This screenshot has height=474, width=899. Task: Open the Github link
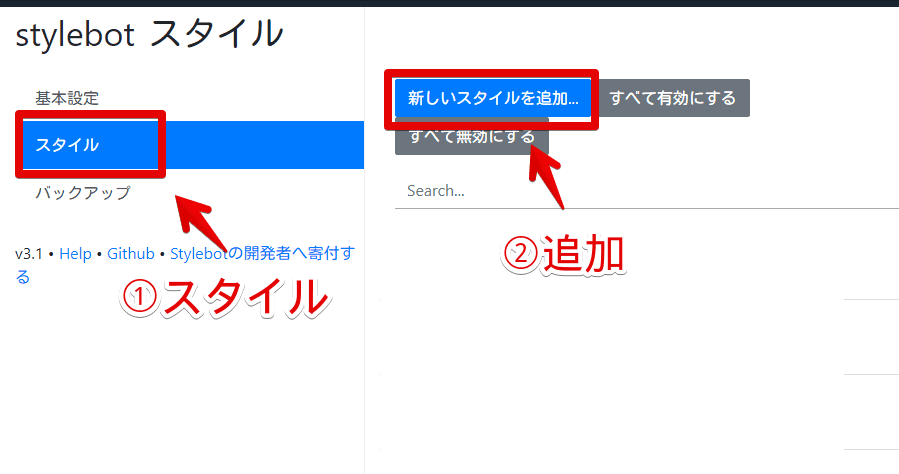click(x=131, y=253)
